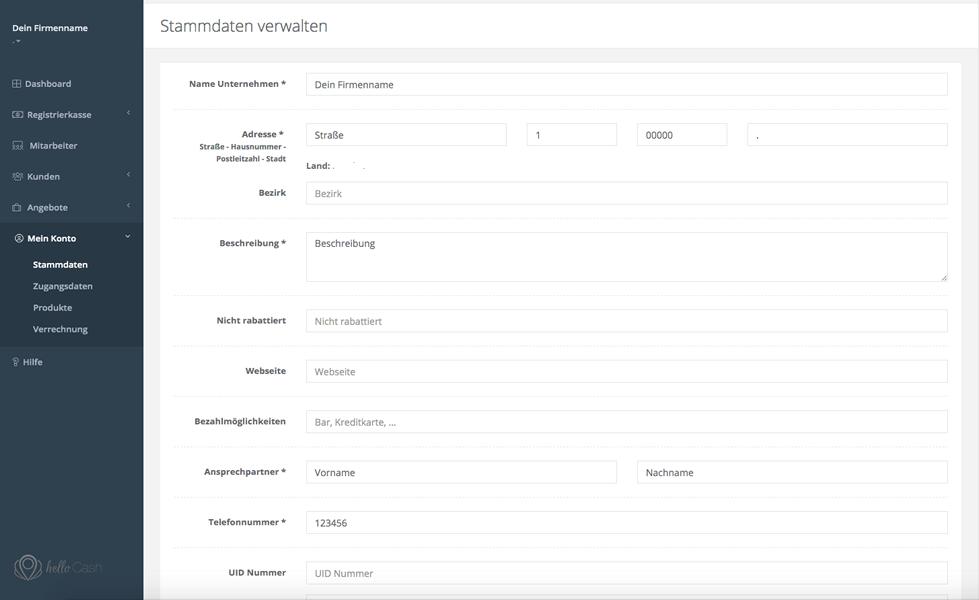This screenshot has height=600, width=979.
Task: Select Stammdaten in the sidebar submenu
Action: 60,265
